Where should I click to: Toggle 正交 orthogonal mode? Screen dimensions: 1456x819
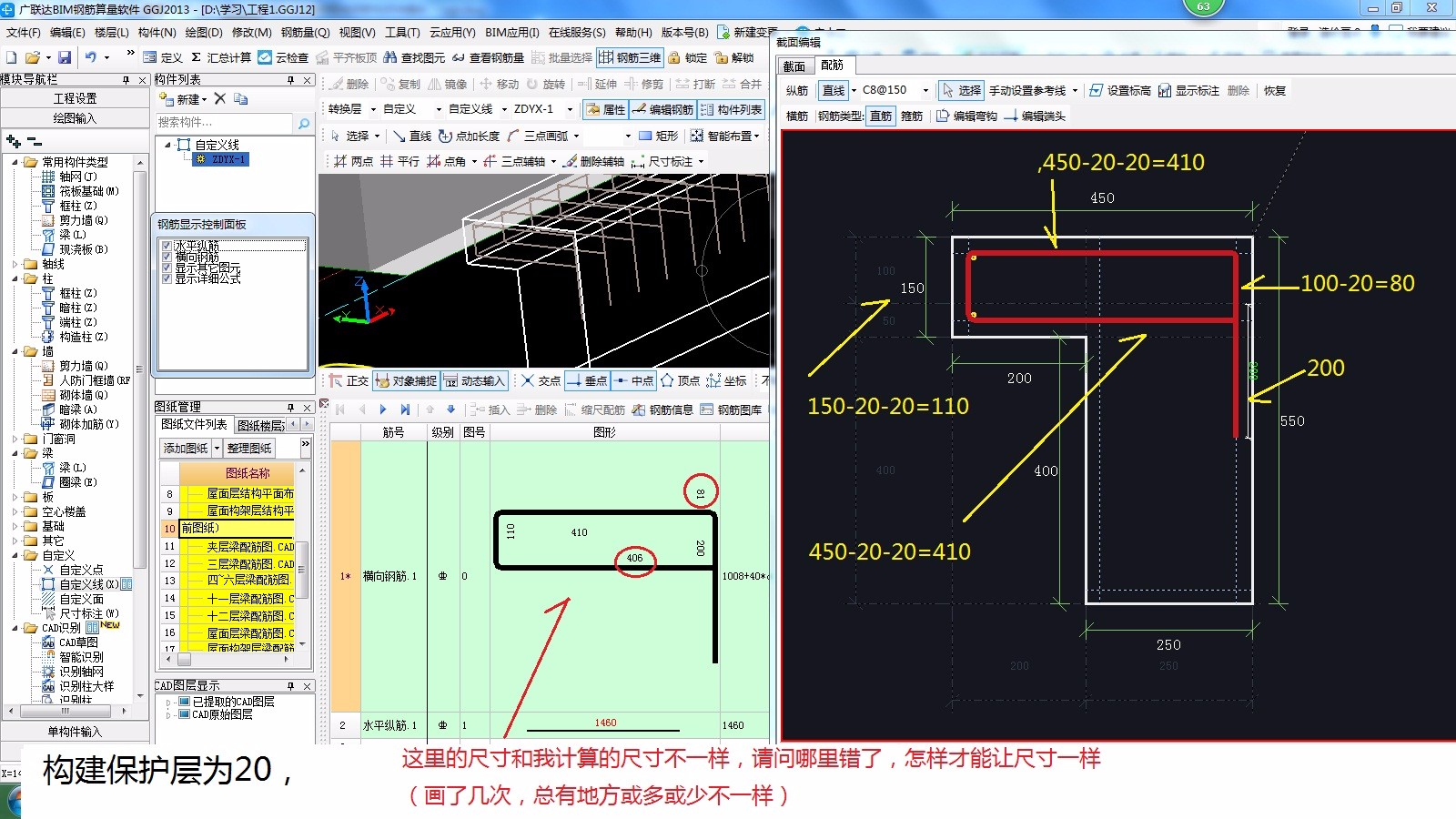[x=349, y=380]
